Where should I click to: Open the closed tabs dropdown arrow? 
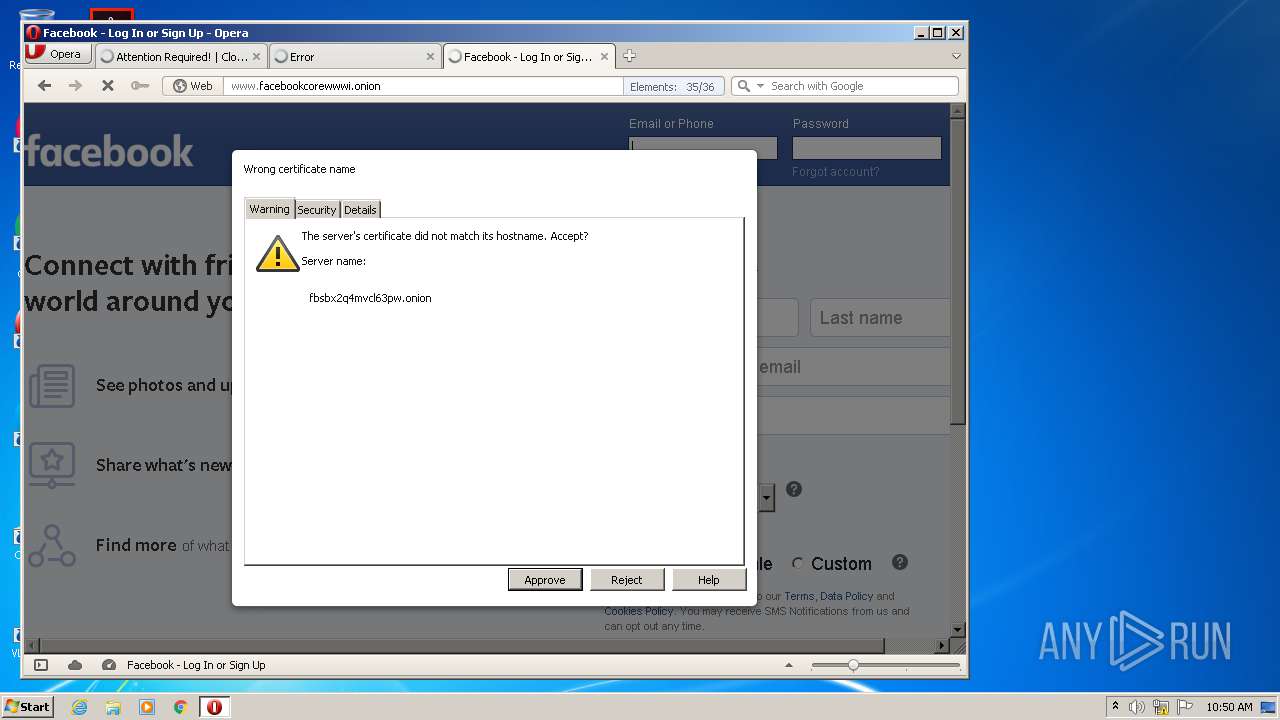[956, 56]
